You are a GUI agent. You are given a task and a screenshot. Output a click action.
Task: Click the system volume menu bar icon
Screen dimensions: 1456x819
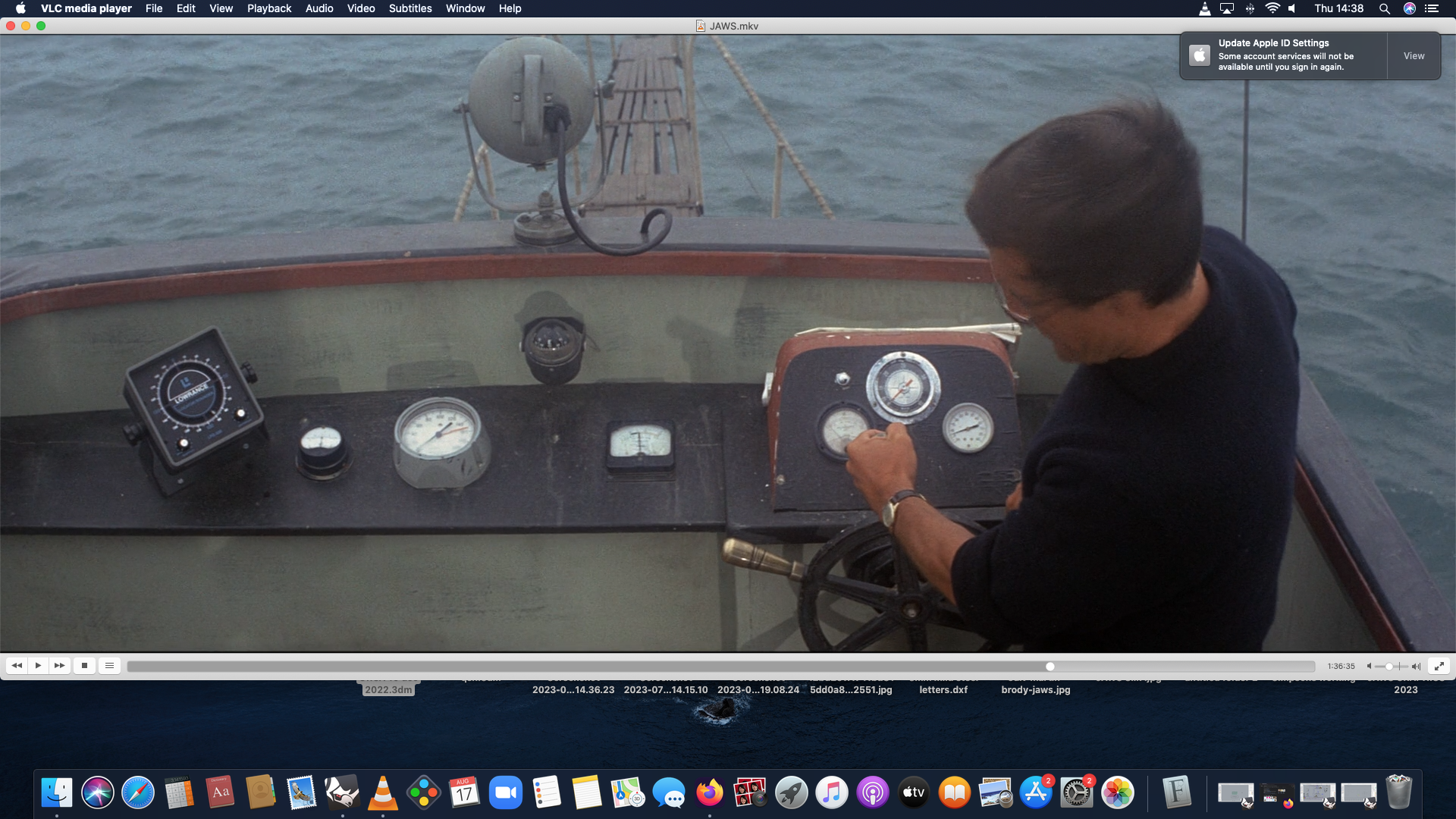coord(1293,8)
